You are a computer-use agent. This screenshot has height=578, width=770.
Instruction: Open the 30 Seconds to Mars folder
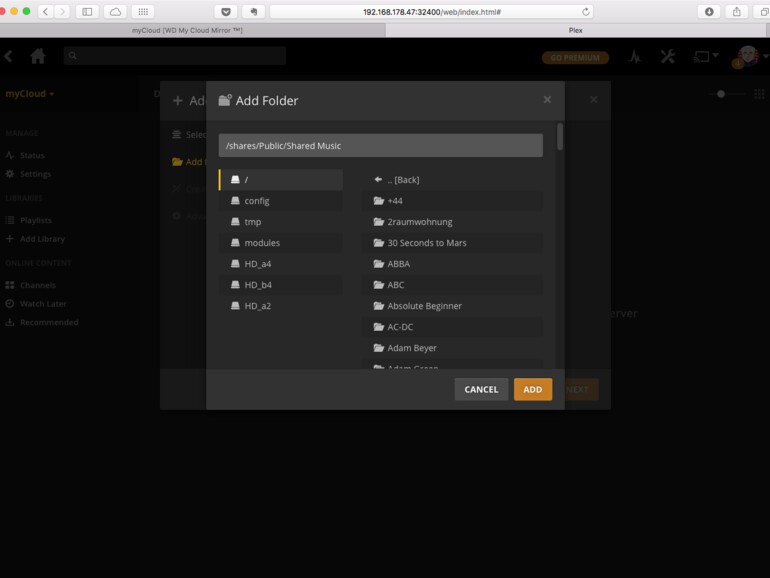[x=452, y=243]
